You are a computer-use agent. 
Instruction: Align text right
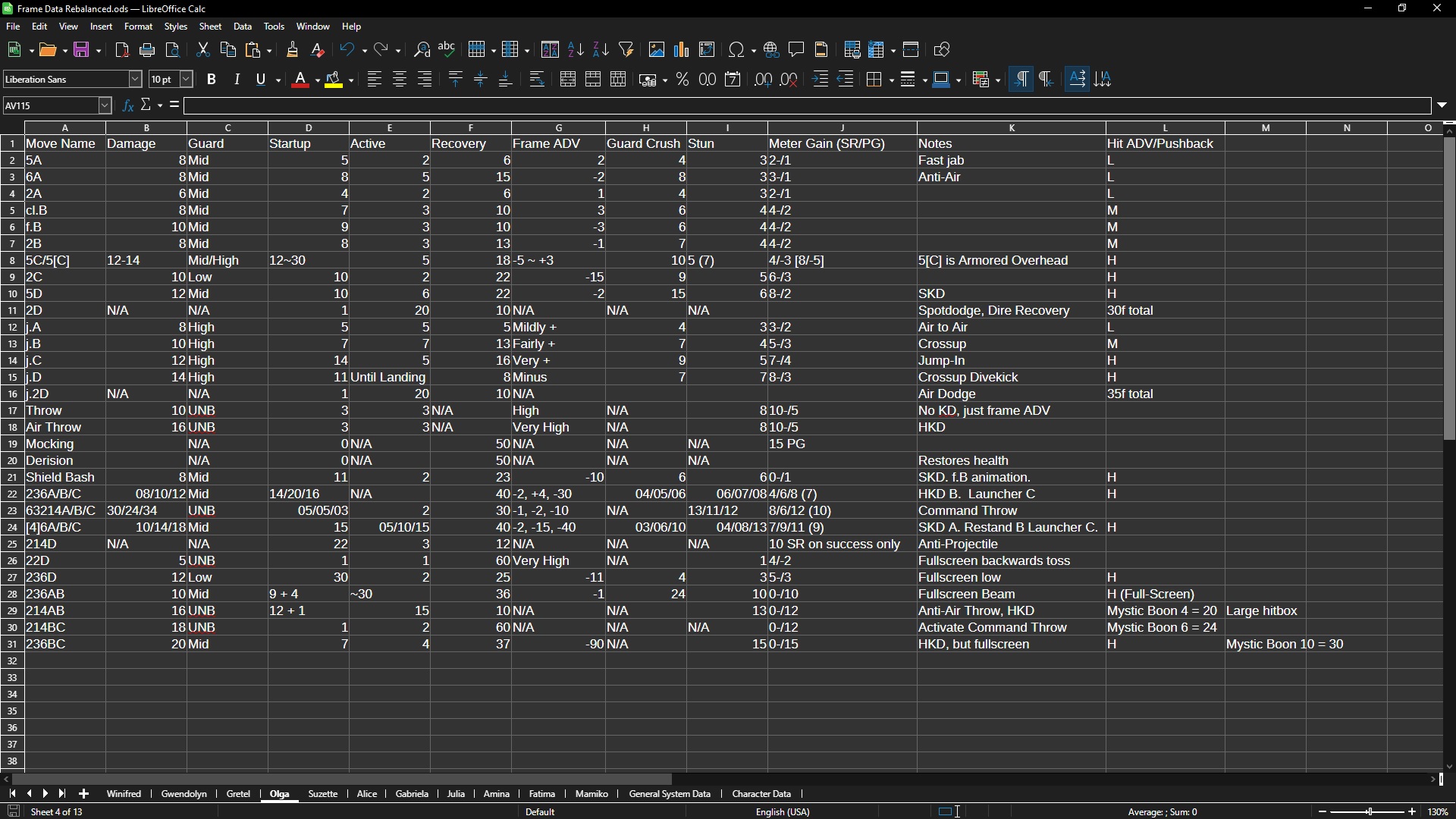[x=425, y=79]
